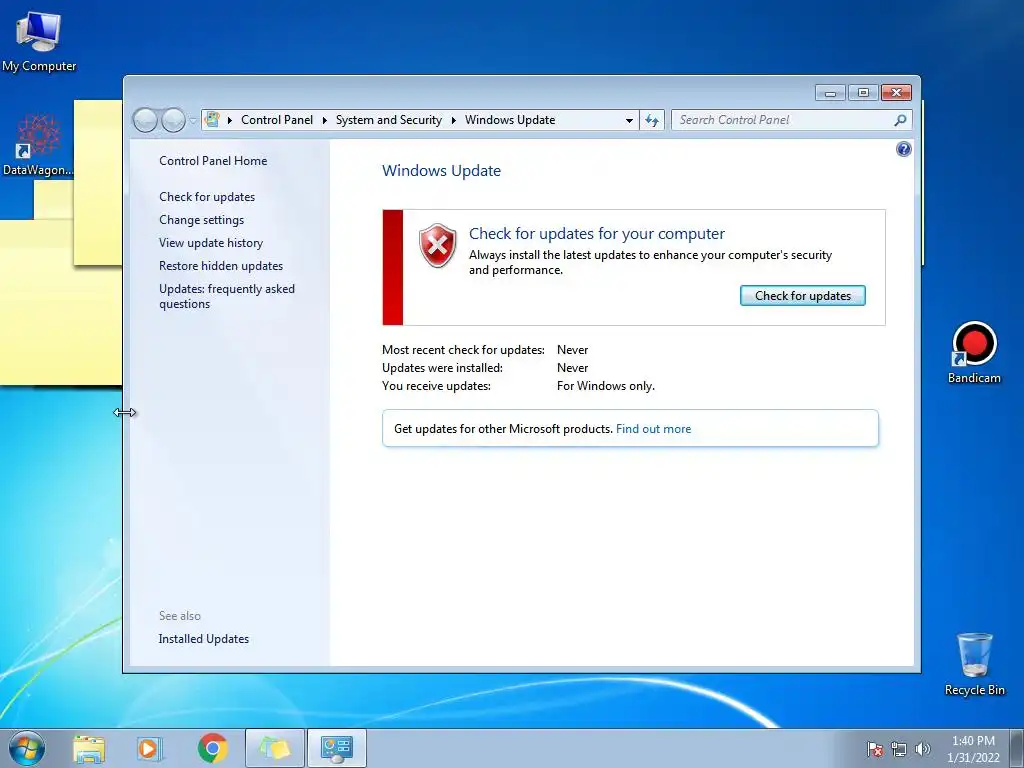Open the My Computer desktop icon
Image resolution: width=1024 pixels, height=768 pixels.
pos(39,40)
